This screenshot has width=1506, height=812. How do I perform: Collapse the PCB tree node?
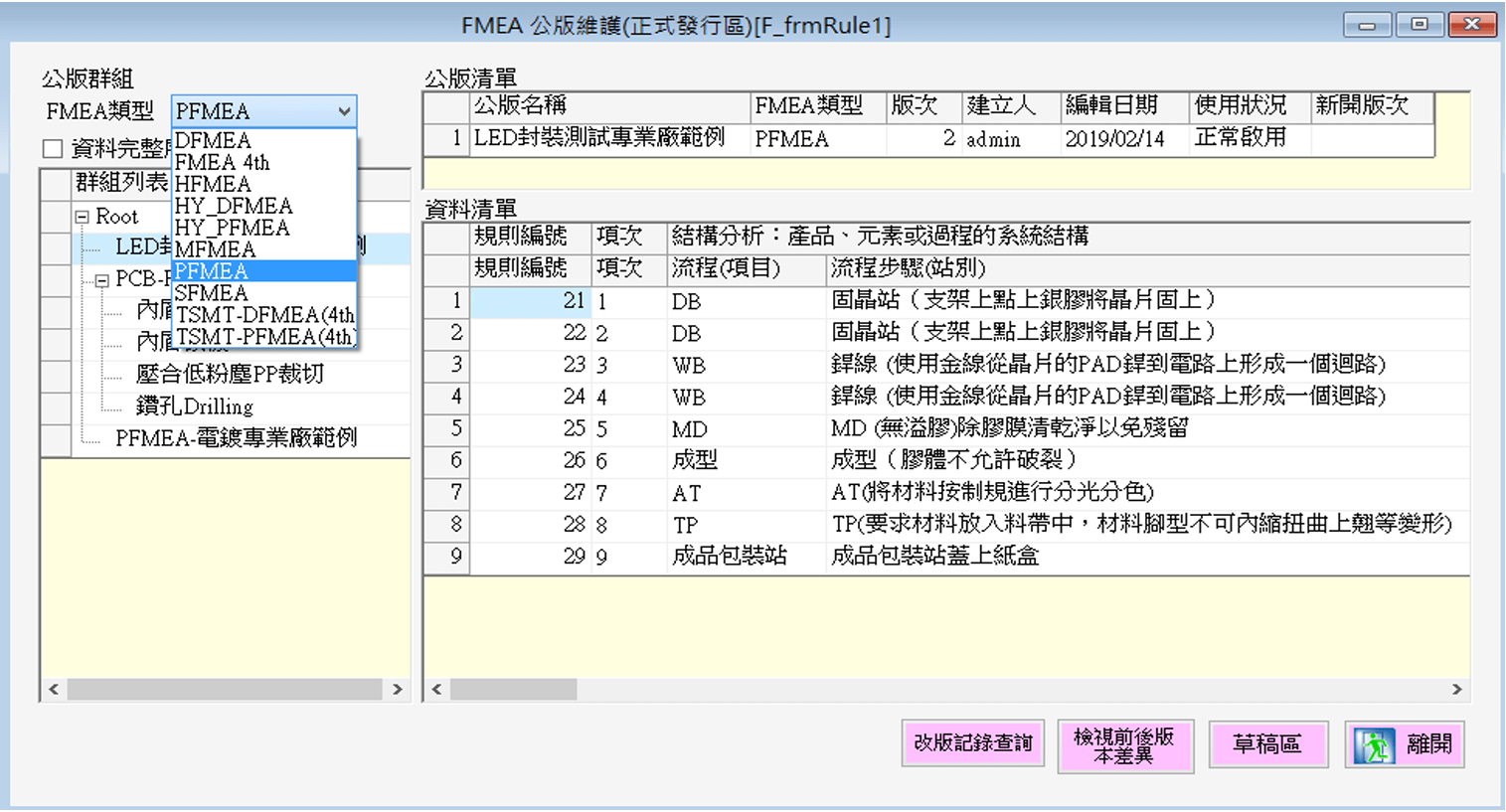tap(101, 280)
